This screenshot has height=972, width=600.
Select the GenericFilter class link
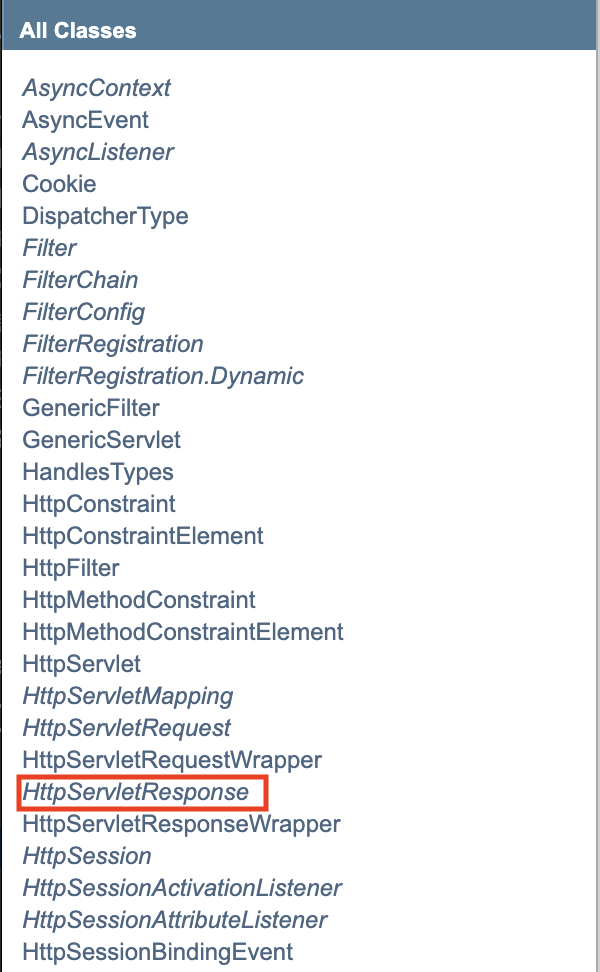90,408
